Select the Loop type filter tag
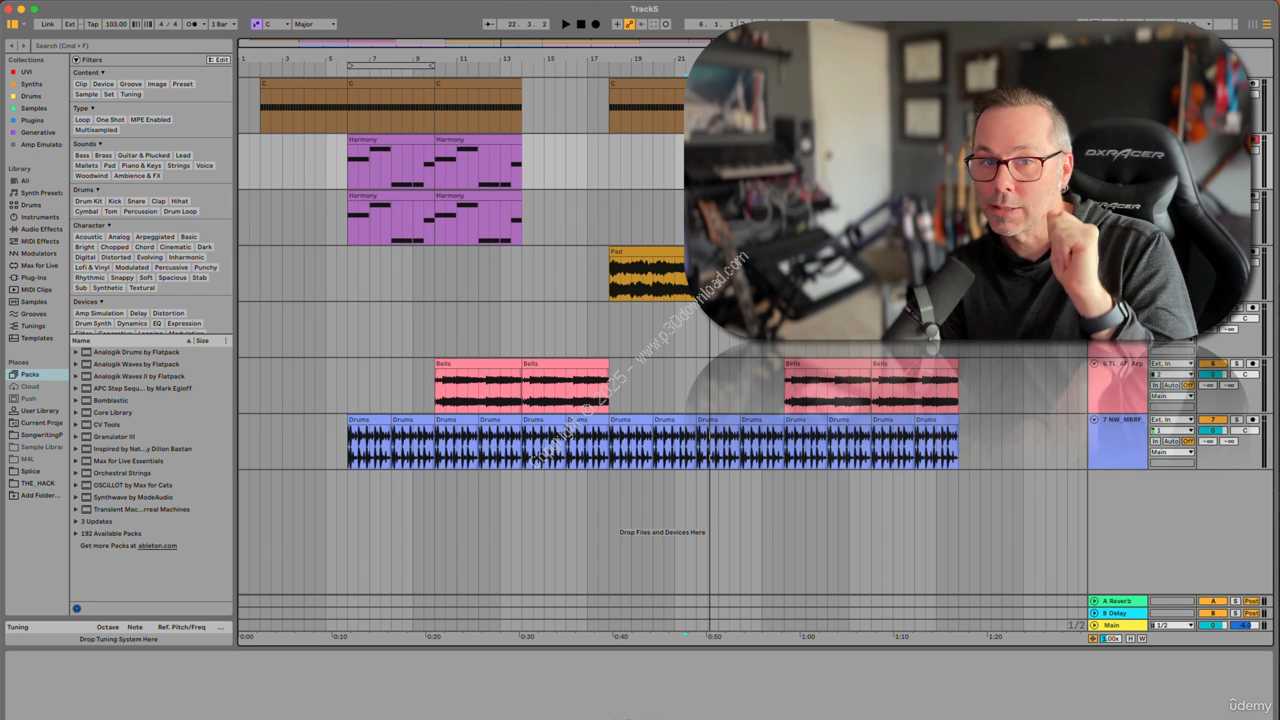 [82, 119]
